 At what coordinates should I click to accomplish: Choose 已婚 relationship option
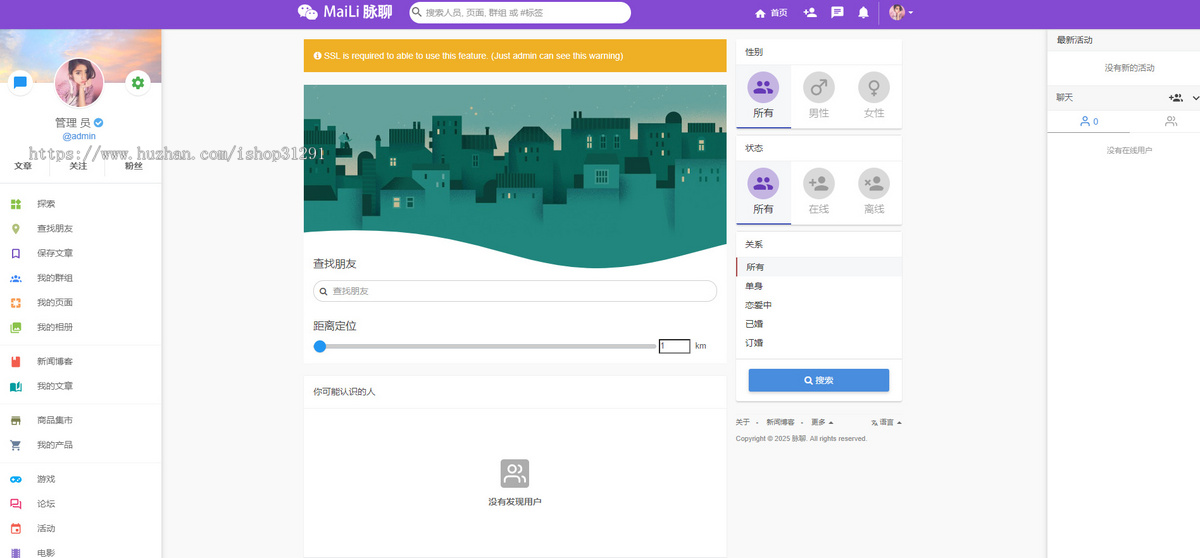click(819, 324)
